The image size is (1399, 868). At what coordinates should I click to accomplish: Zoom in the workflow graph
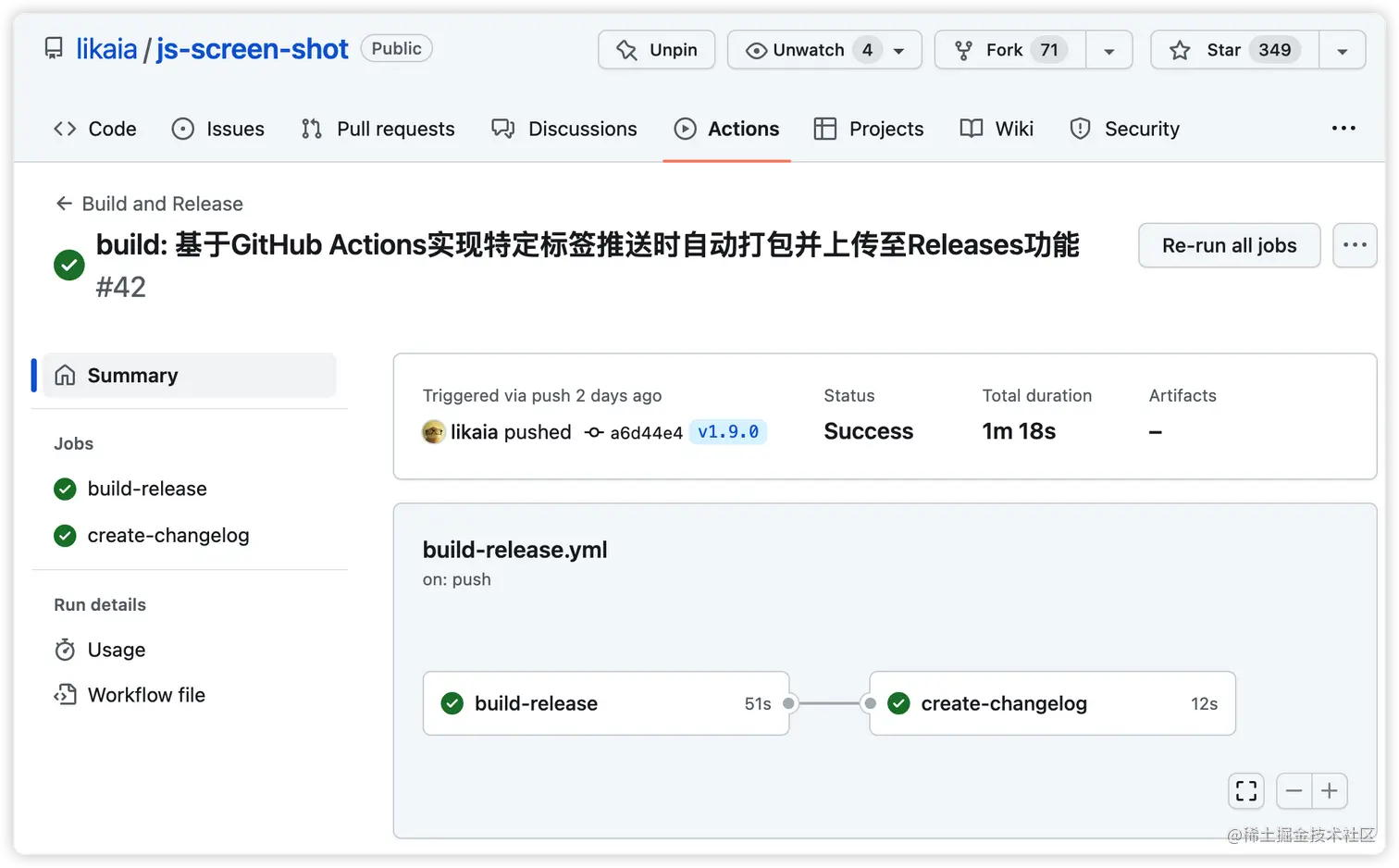click(x=1330, y=790)
